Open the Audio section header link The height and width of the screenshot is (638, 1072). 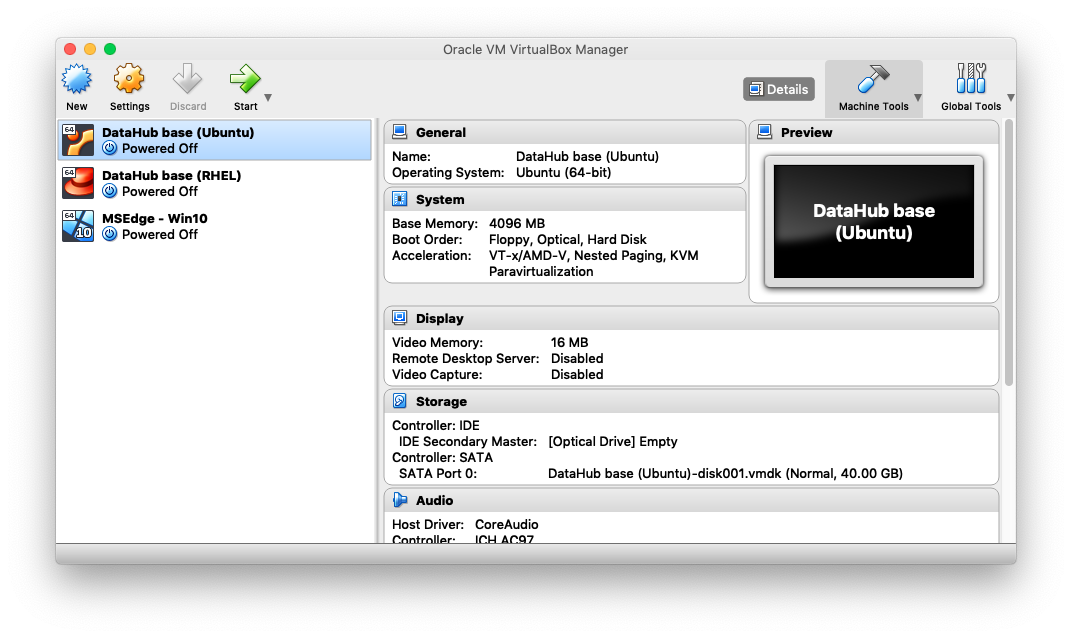click(x=434, y=501)
